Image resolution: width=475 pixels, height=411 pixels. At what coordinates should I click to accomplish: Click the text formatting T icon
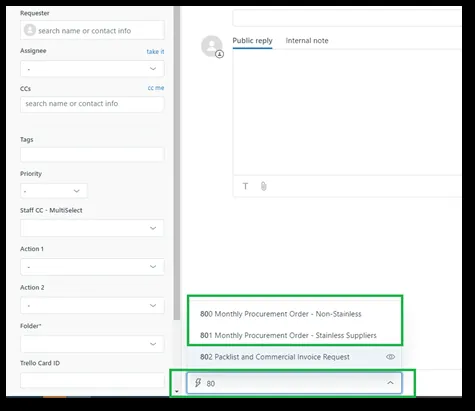click(245, 186)
